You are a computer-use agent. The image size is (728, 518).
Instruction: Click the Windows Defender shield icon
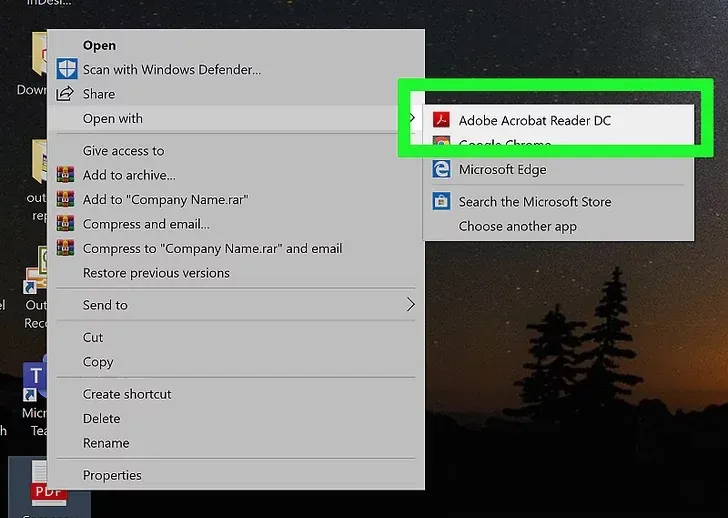[66, 69]
